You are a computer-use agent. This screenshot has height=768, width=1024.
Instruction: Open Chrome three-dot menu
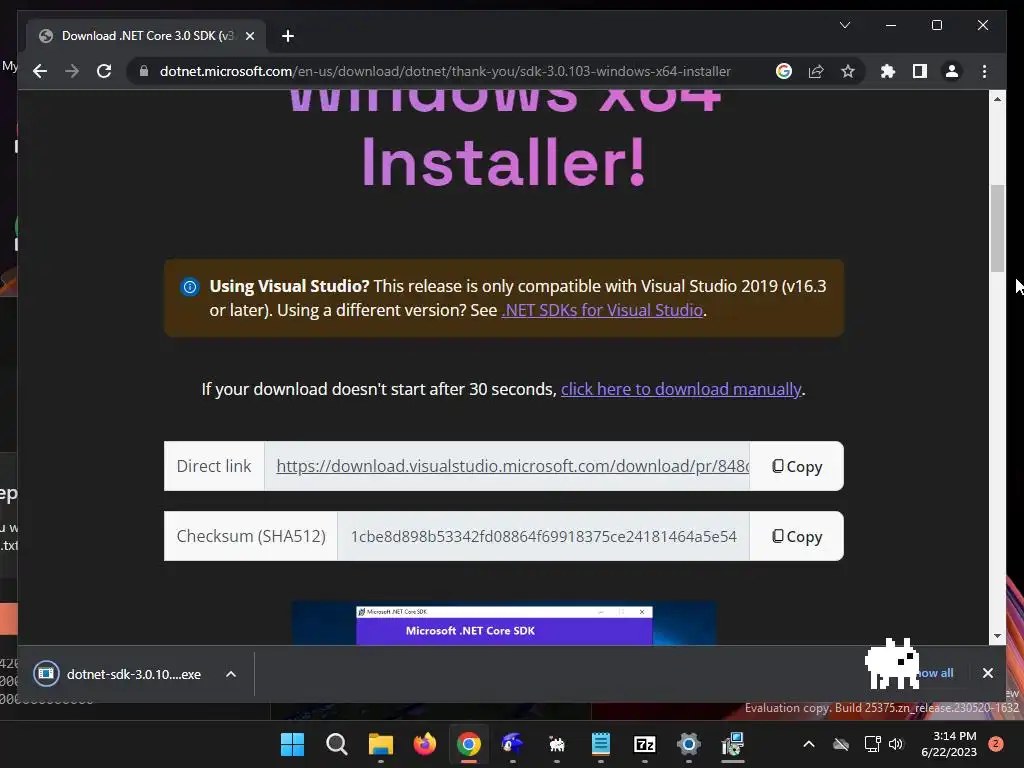pos(984,71)
